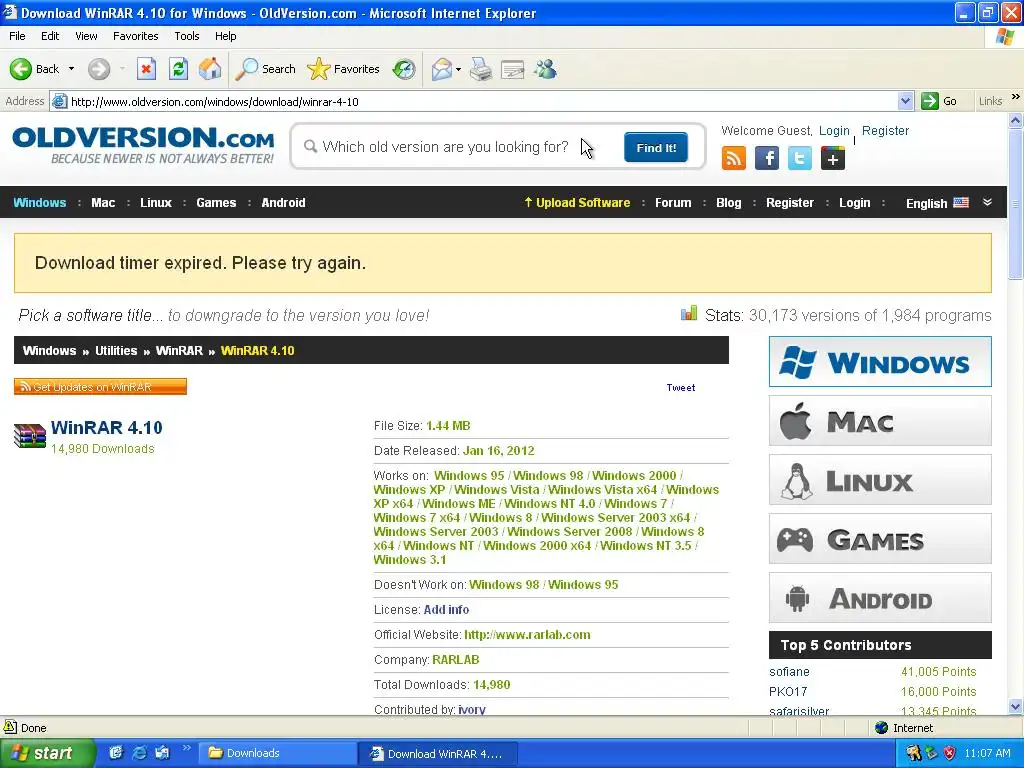Viewport: 1024px width, 768px height.
Task: Go to Home page via house icon
Action: (x=210, y=69)
